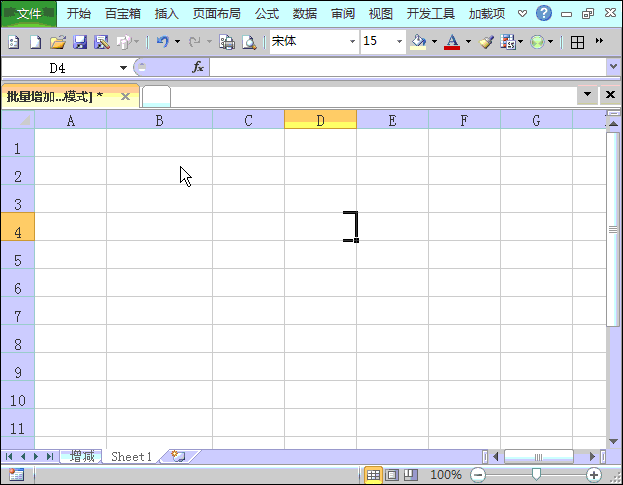Screen dimensions: 623x485
Task: Open the Name Box dropdown arrow
Action: [x=124, y=68]
